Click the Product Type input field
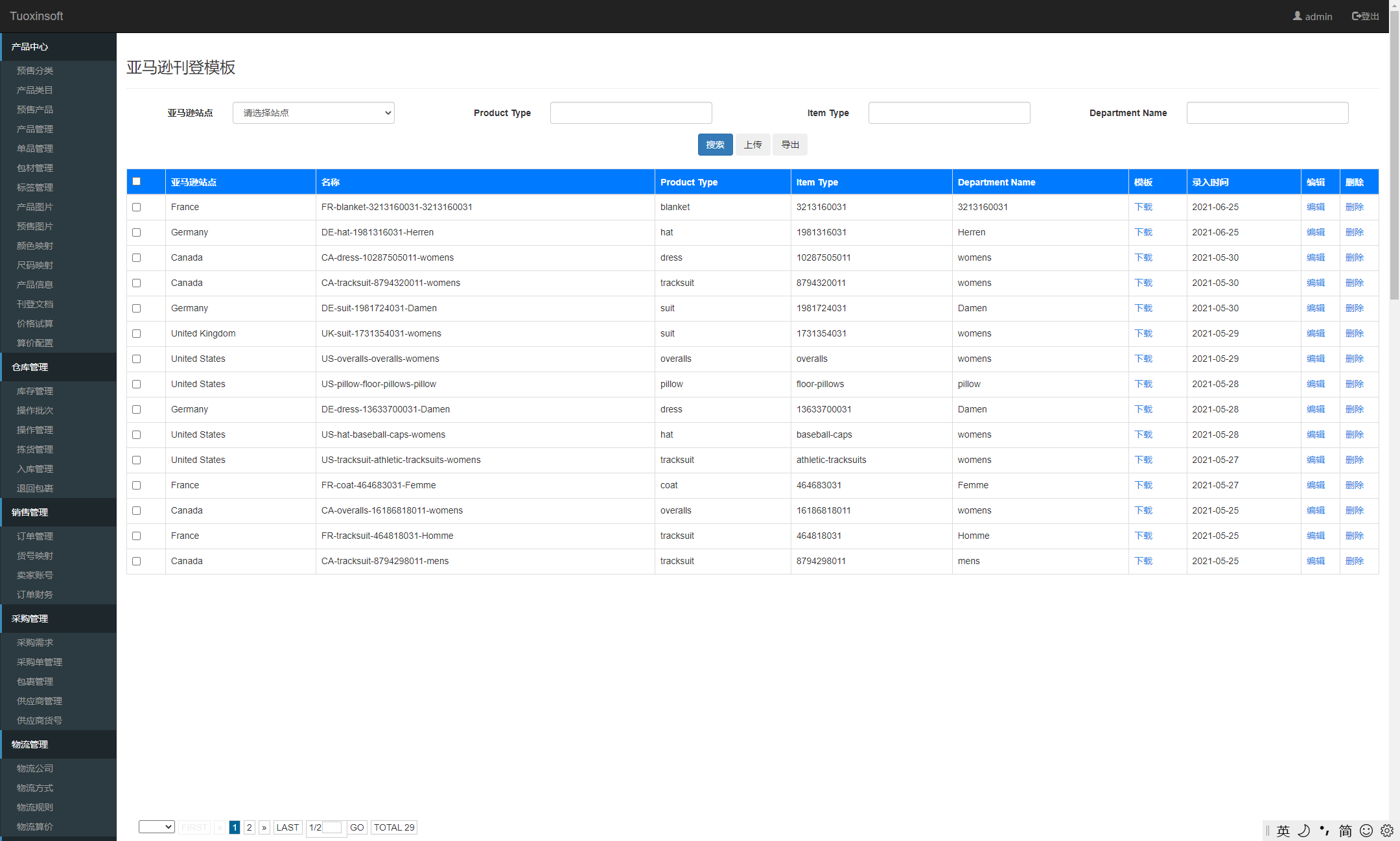This screenshot has height=841, width=1400. click(631, 113)
